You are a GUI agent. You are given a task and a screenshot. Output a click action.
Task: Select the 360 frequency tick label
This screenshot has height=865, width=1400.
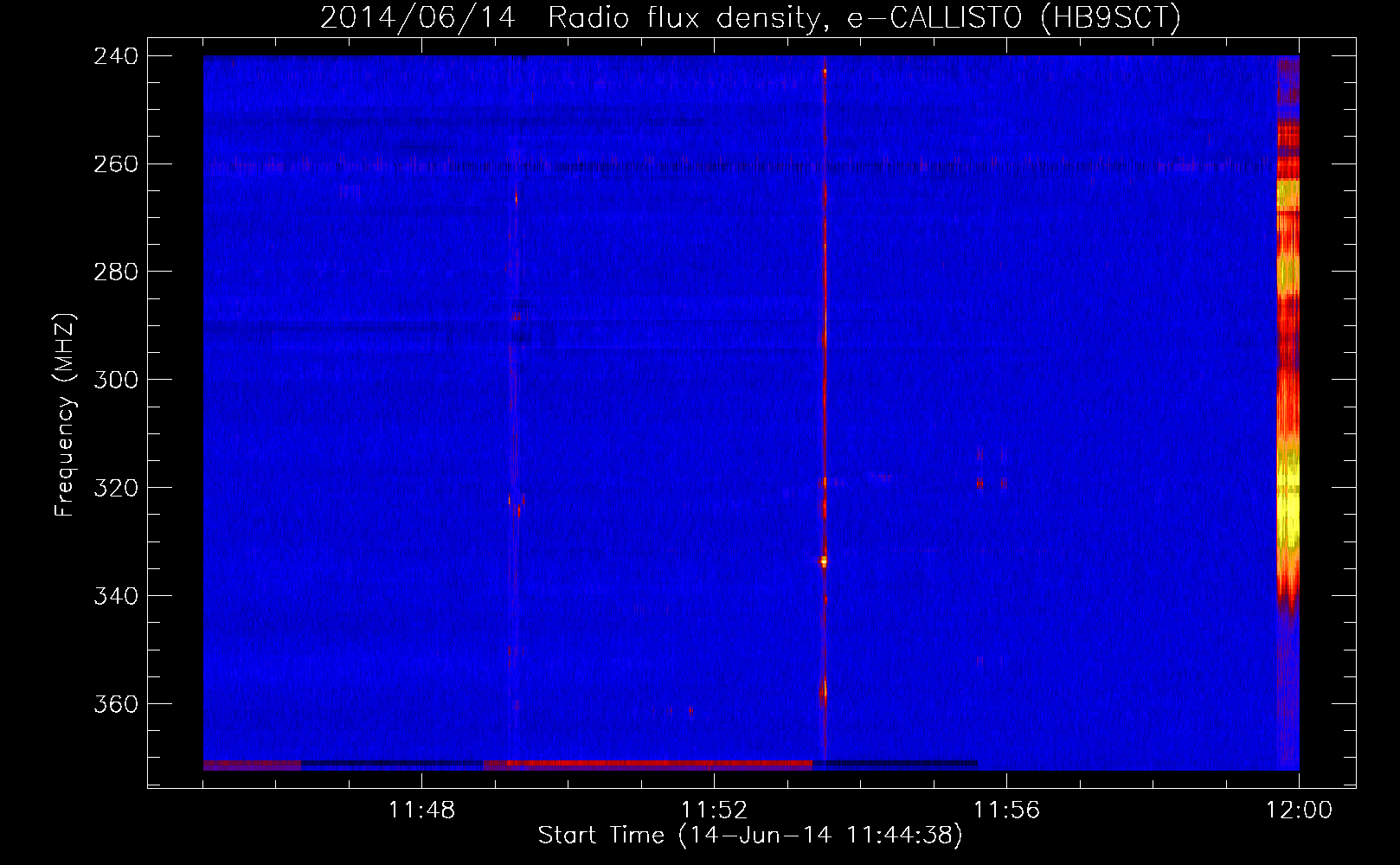click(116, 704)
